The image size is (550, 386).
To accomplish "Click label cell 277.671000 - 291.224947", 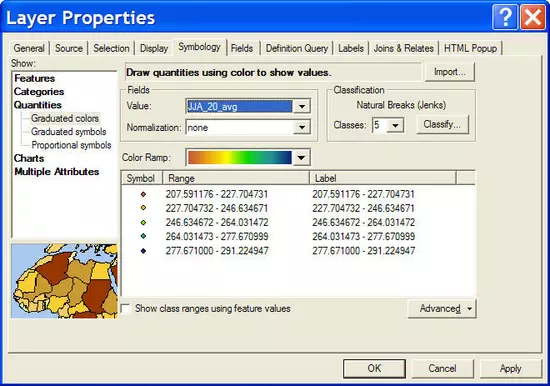I will pos(363,251).
